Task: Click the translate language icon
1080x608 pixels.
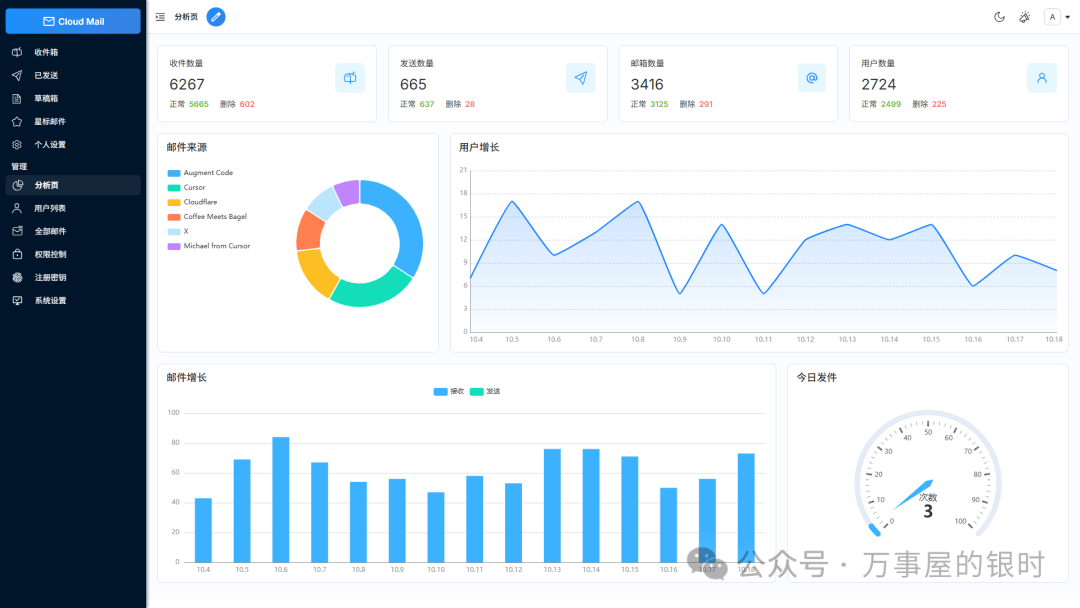Action: [x=1025, y=17]
